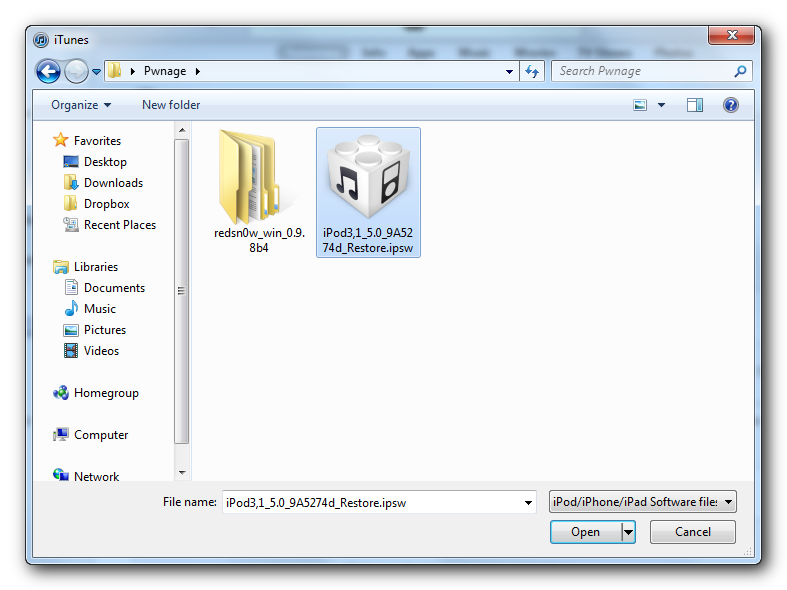The width and height of the screenshot is (787, 590).
Task: Open the File name dropdown arrow
Action: click(528, 503)
